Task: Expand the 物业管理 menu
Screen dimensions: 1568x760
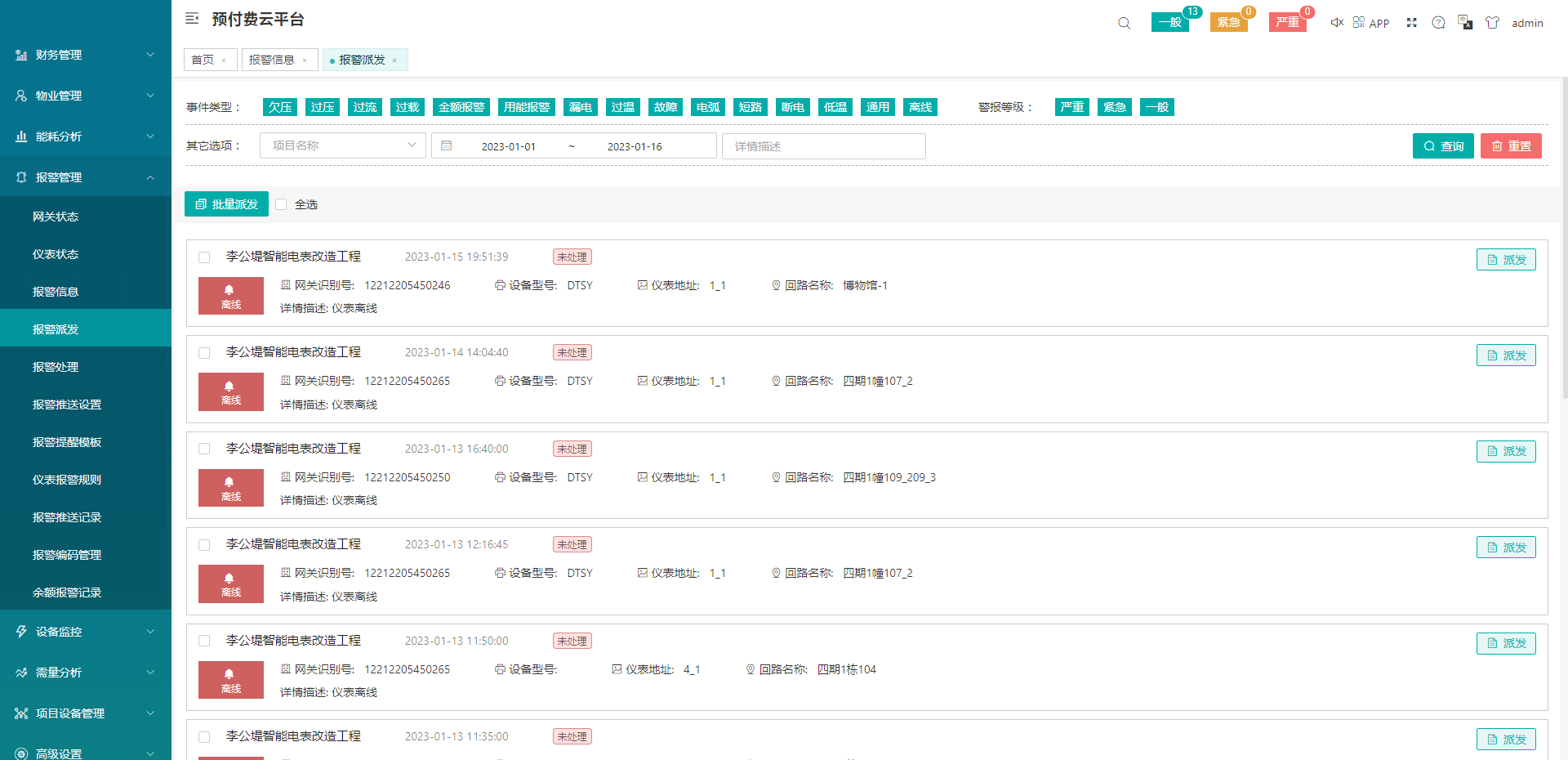Action: (150, 96)
